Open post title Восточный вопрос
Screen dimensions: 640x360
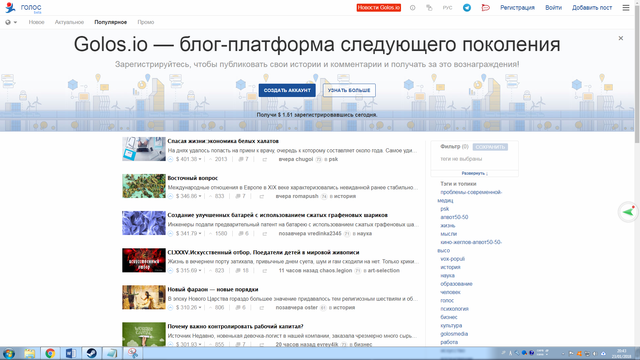coord(192,178)
